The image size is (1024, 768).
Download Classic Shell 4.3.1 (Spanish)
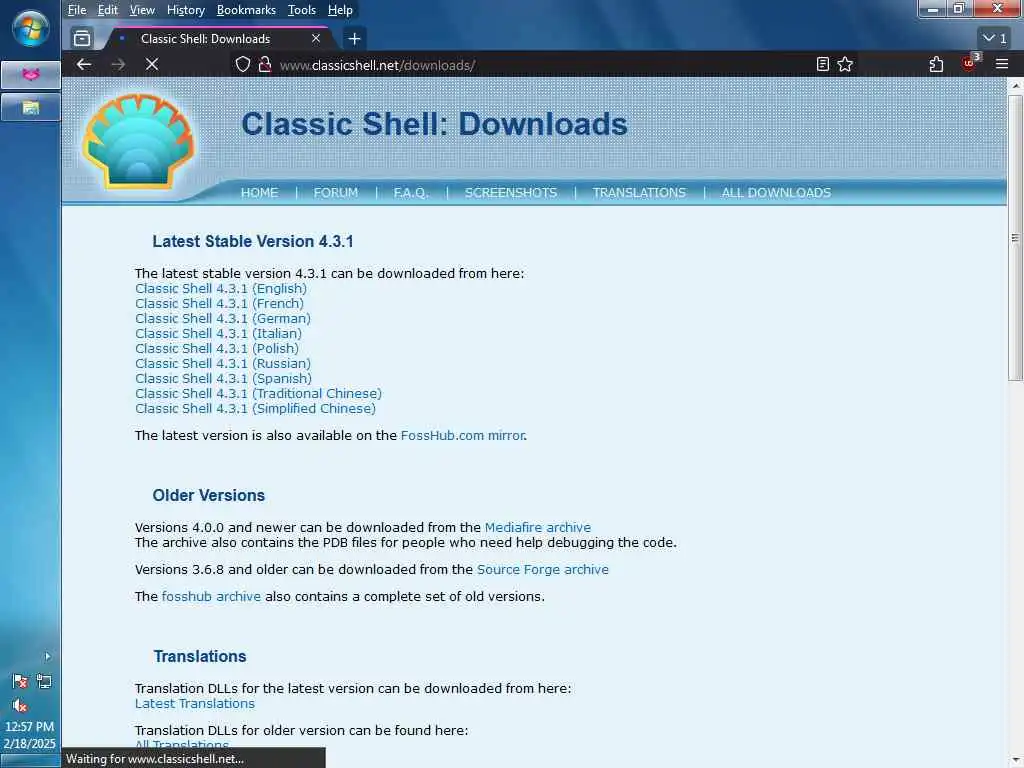223,378
